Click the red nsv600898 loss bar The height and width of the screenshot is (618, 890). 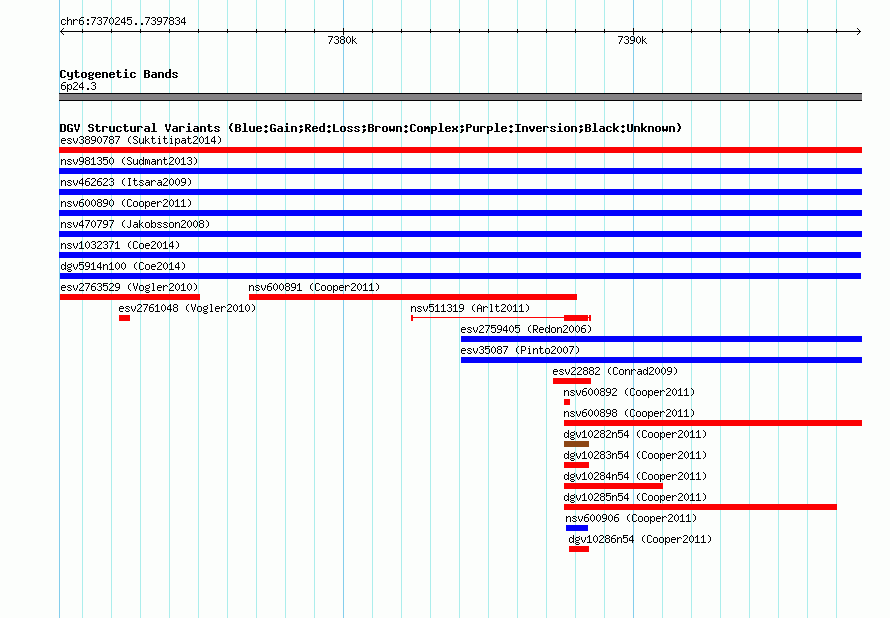tap(712, 423)
